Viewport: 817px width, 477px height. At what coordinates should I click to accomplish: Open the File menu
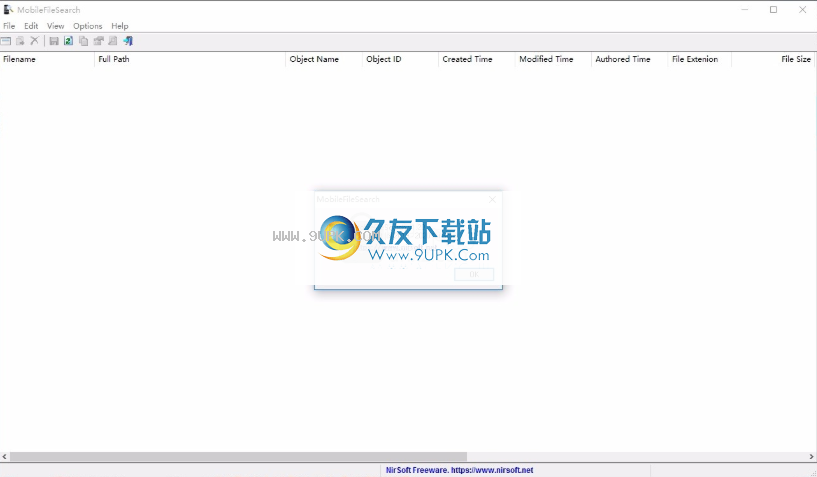tap(9, 26)
